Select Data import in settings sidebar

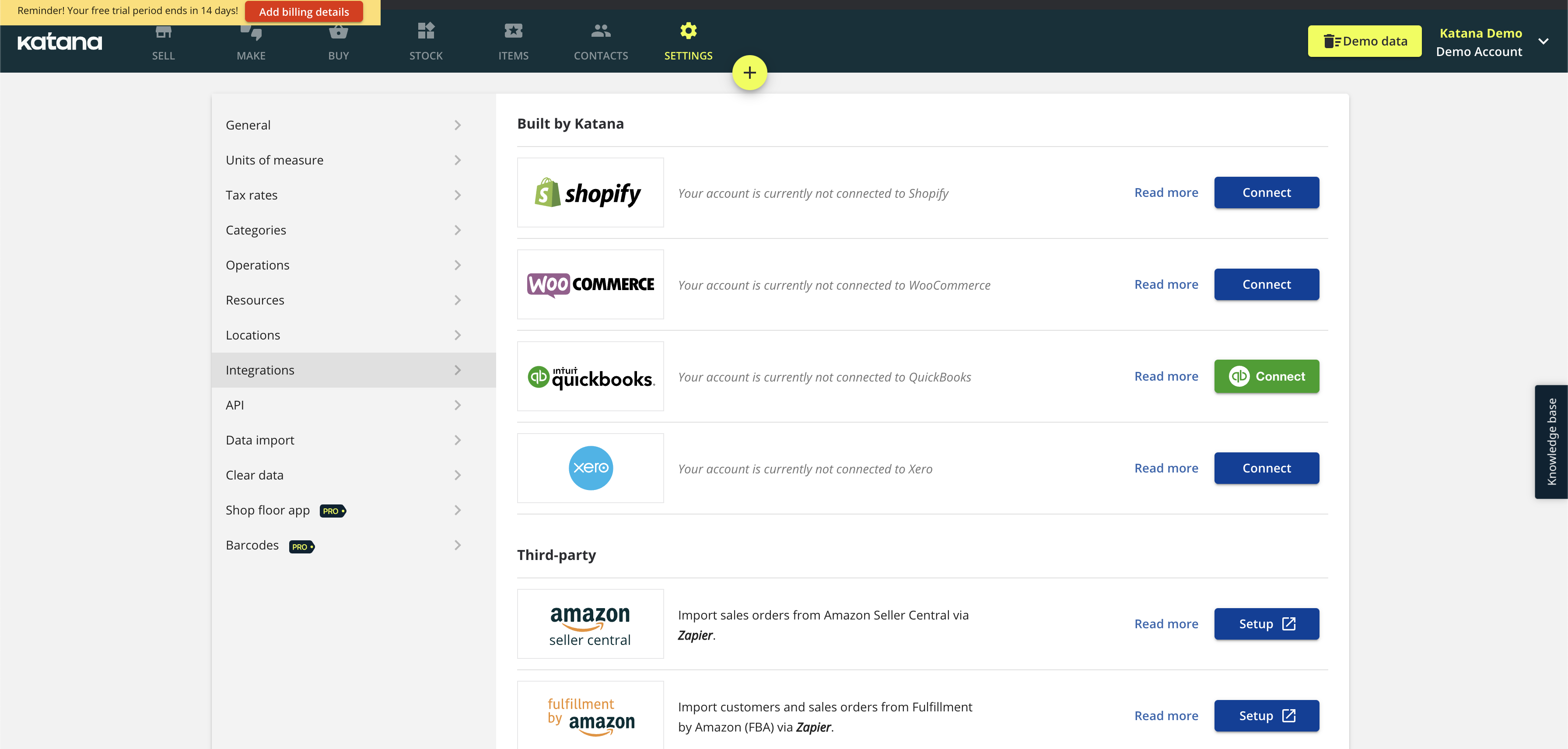point(353,440)
